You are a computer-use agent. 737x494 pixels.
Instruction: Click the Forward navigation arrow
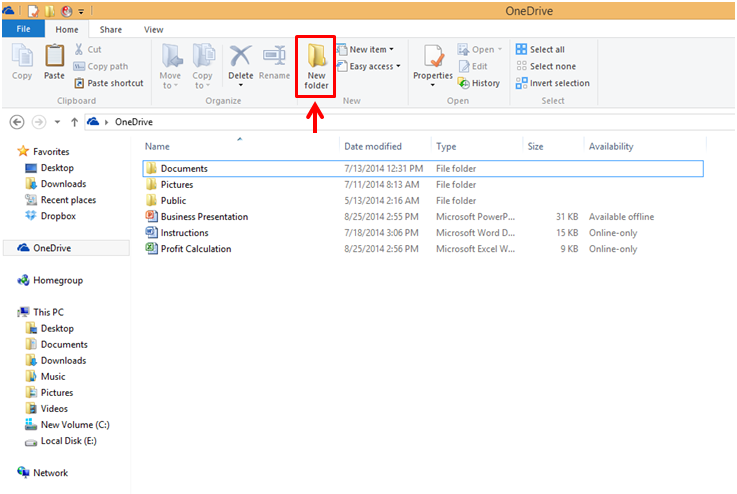(39, 122)
